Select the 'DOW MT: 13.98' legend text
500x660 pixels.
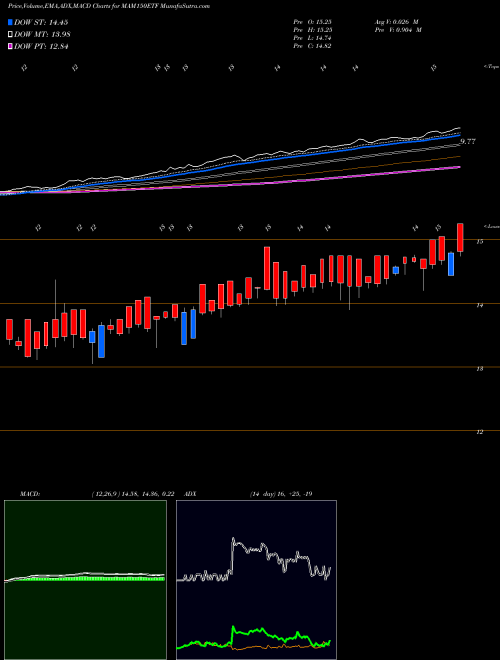click(x=42, y=35)
